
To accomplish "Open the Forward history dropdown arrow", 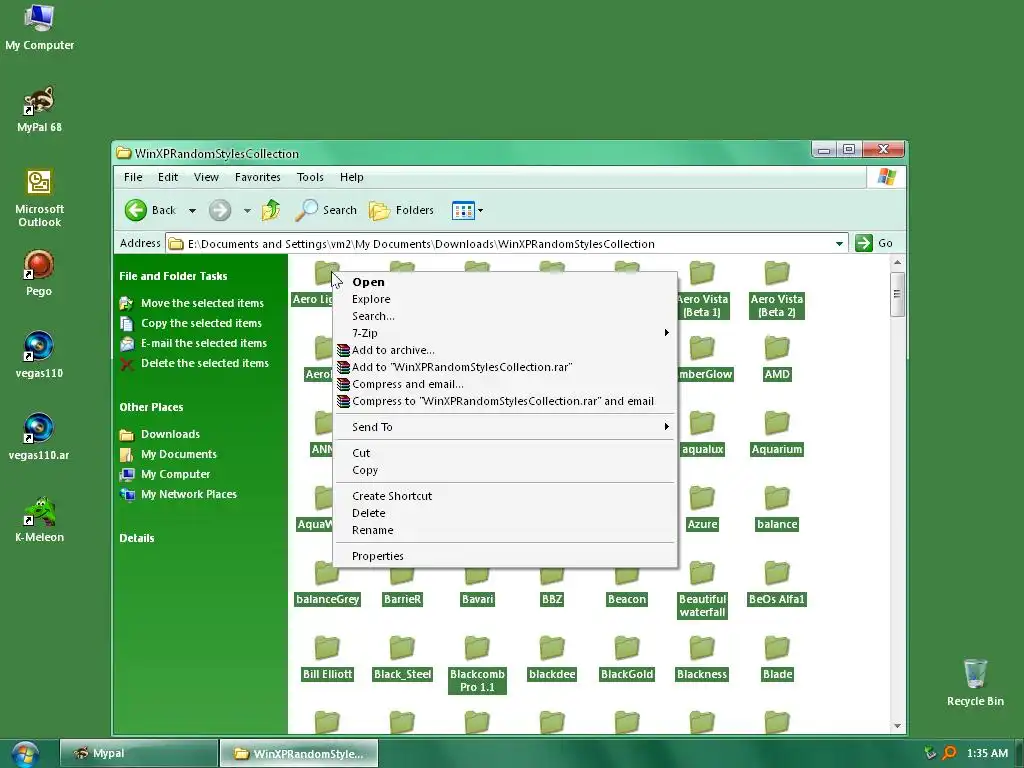I will tap(247, 211).
